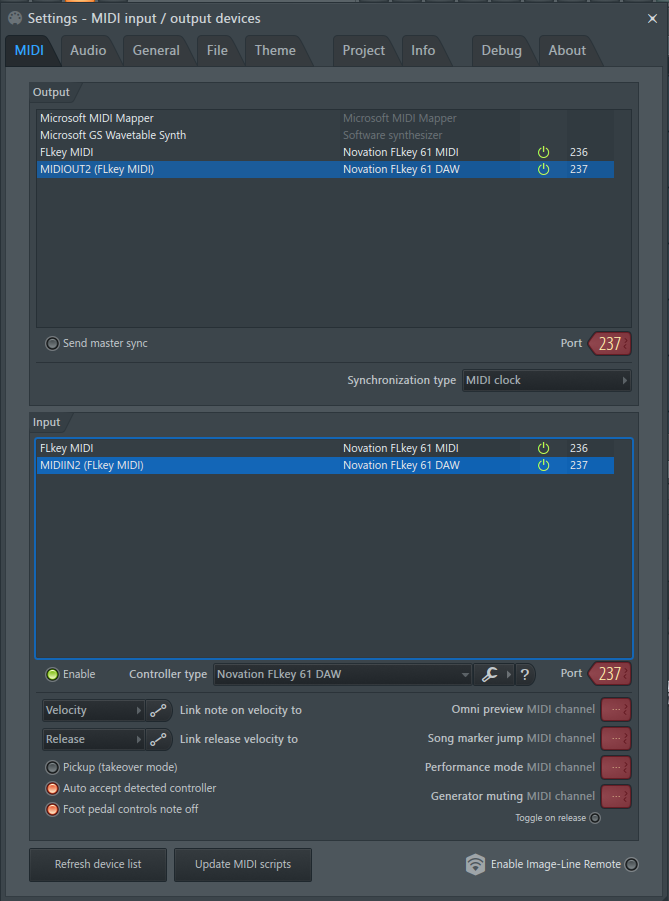669x901 pixels.
Task: Switch to the Debug tab
Action: (501, 51)
